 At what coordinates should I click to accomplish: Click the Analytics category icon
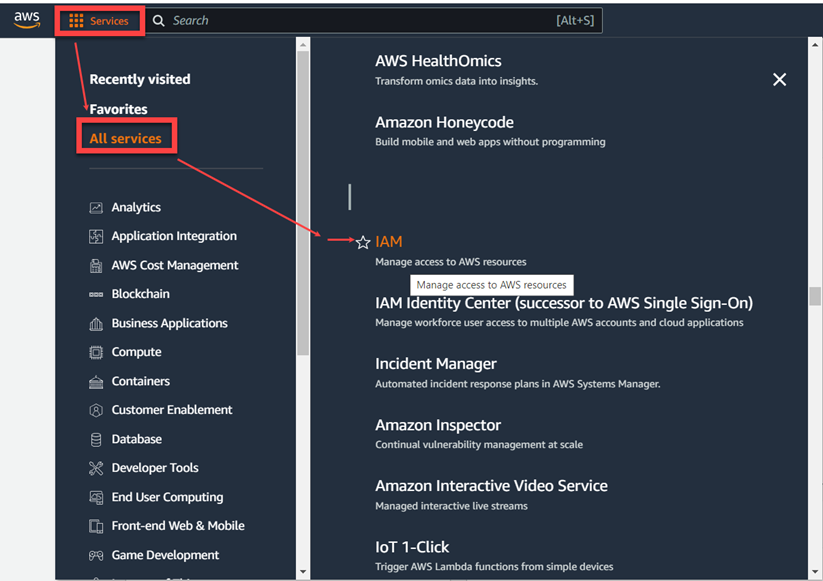click(96, 208)
